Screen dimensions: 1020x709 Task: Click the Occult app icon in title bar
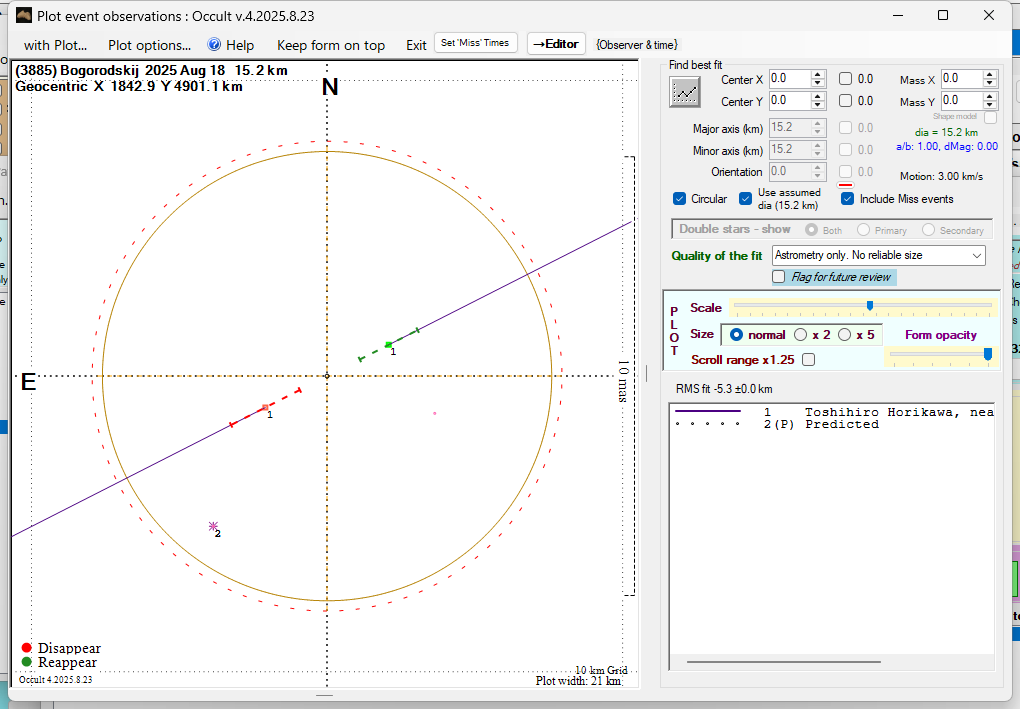[24, 15]
